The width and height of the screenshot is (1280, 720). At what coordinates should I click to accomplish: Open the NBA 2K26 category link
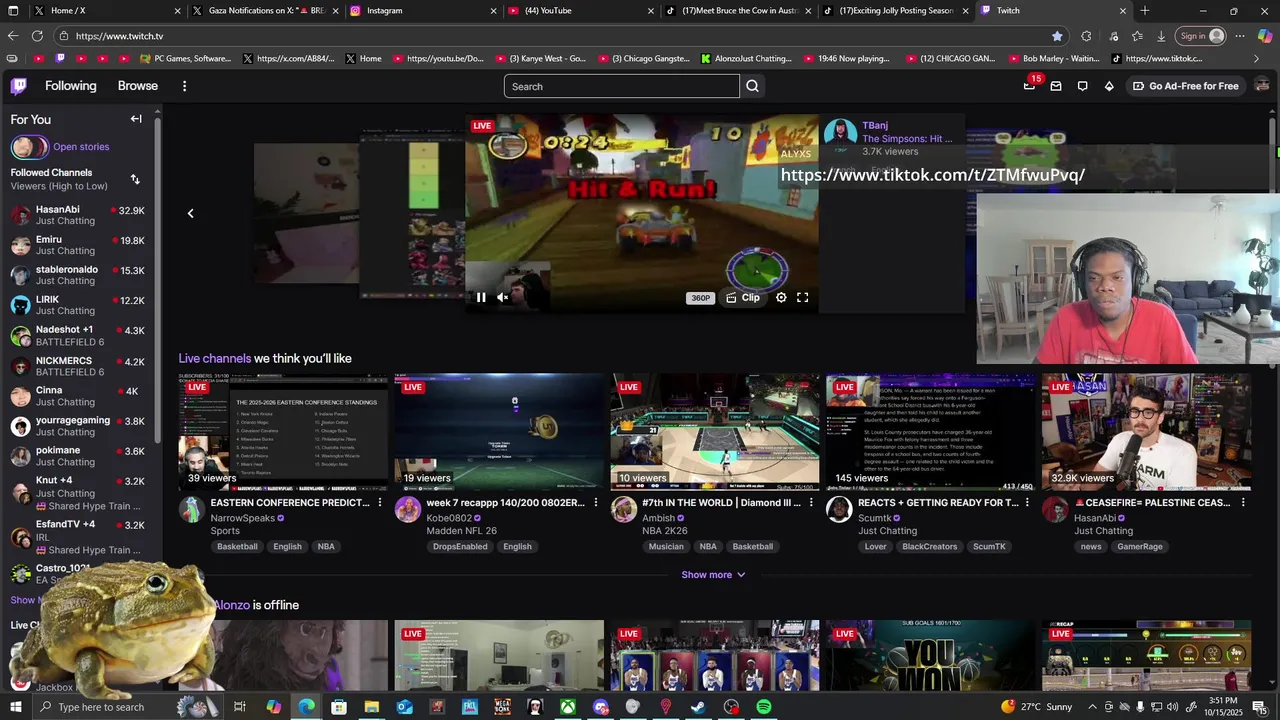tap(666, 531)
